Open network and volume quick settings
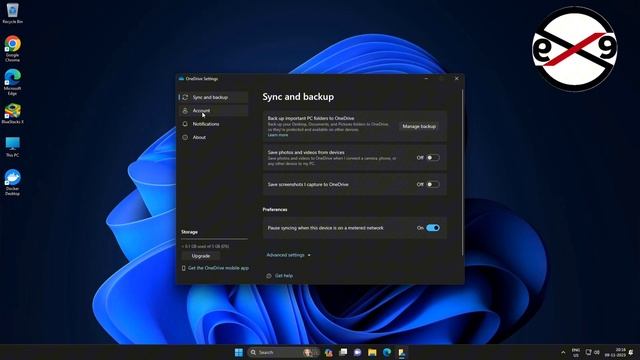Image resolution: width=640 pixels, height=360 pixels. click(x=593, y=352)
